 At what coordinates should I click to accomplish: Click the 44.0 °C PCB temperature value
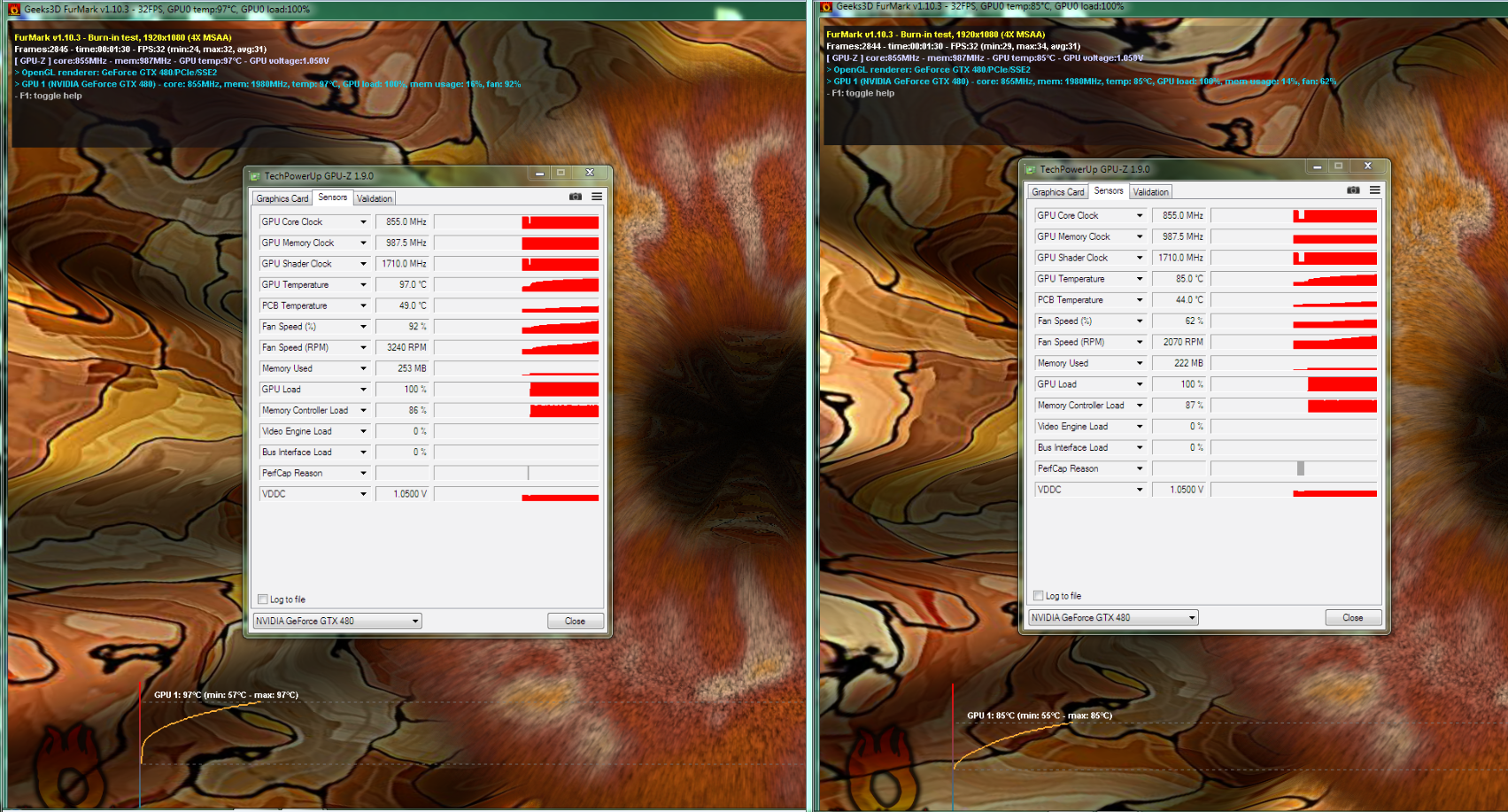(1179, 300)
